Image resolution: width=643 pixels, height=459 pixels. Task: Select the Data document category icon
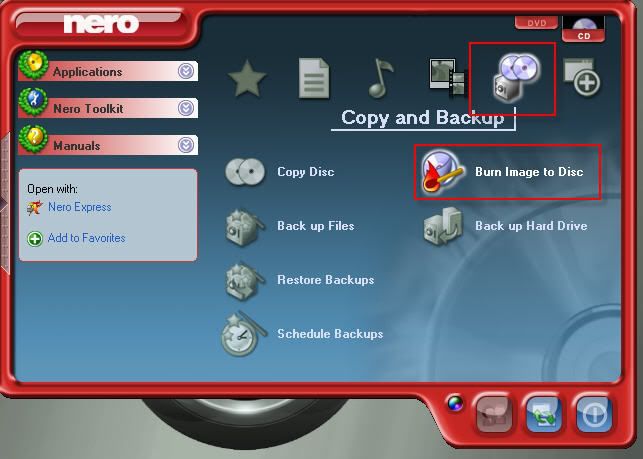314,78
